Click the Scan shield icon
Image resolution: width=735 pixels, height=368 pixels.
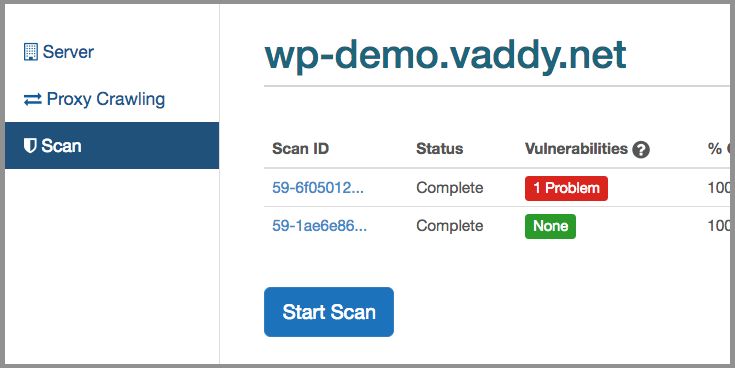(x=30, y=146)
